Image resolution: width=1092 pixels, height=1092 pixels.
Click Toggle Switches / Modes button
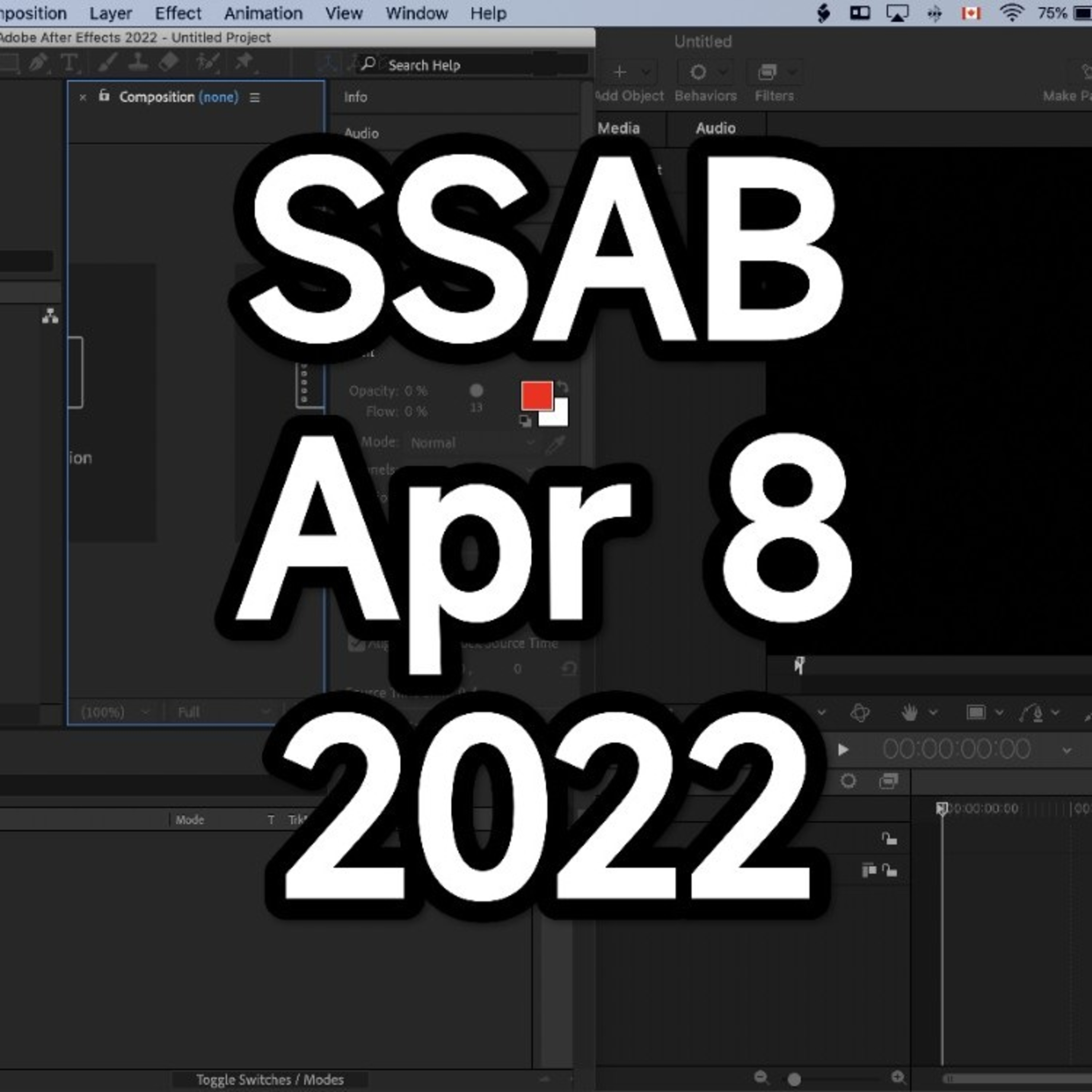[x=270, y=1080]
